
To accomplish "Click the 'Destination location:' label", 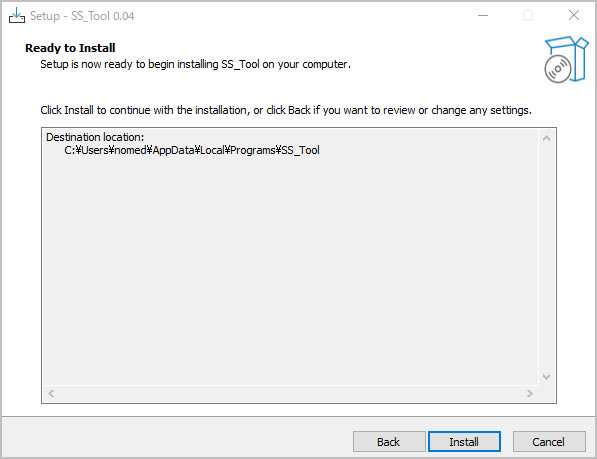I will click(95, 137).
